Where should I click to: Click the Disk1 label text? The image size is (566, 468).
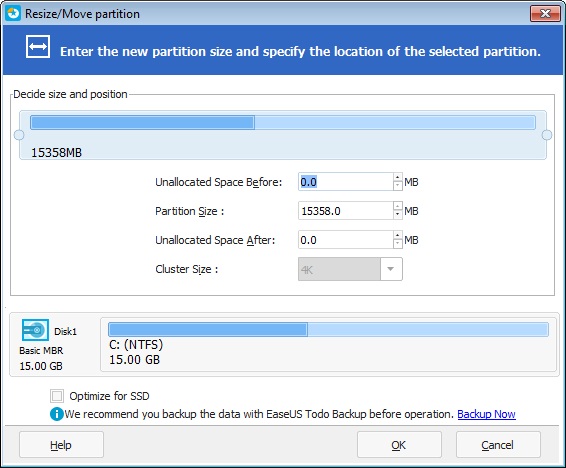[65, 331]
